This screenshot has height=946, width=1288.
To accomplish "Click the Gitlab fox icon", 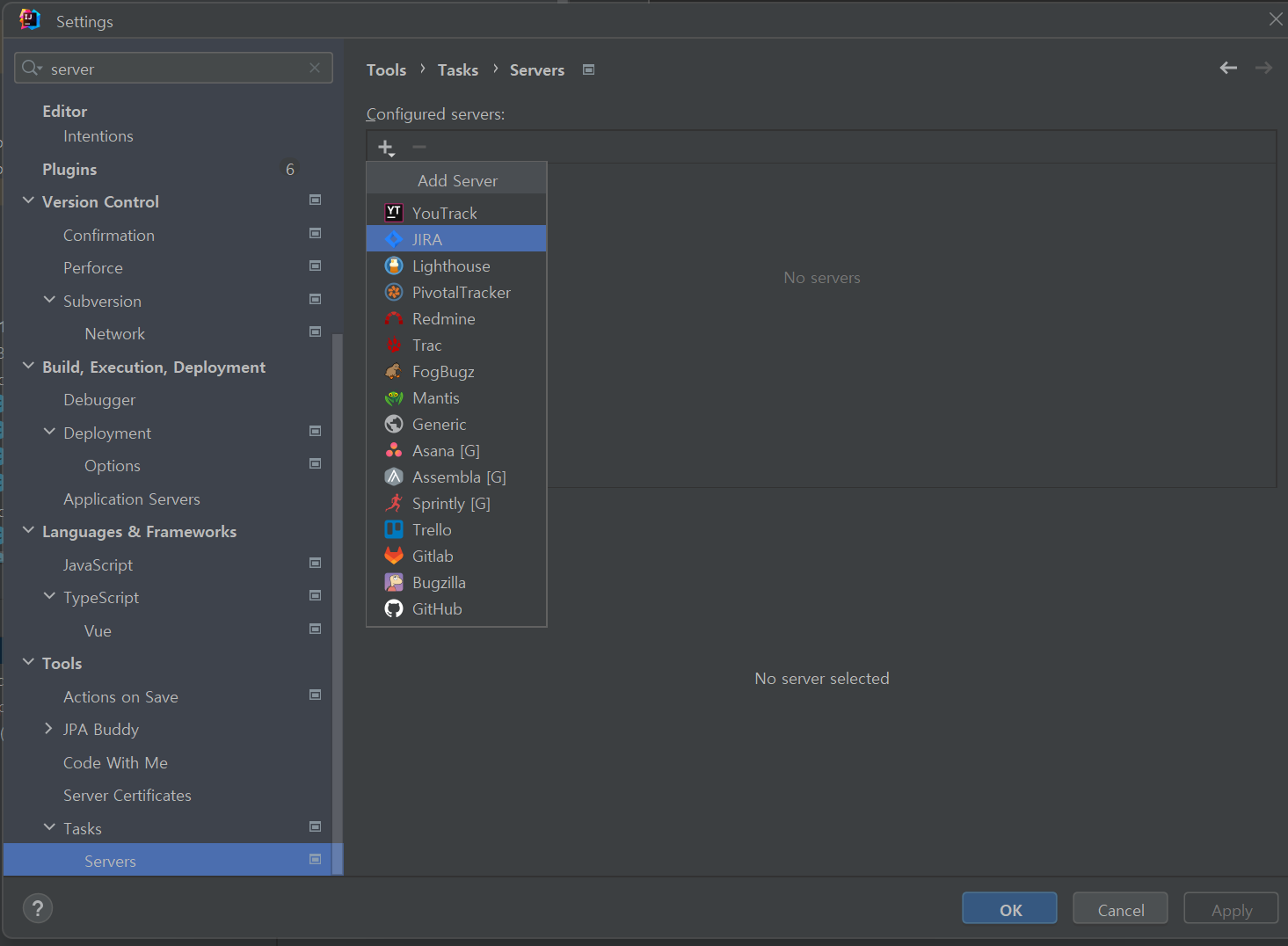I will point(394,556).
